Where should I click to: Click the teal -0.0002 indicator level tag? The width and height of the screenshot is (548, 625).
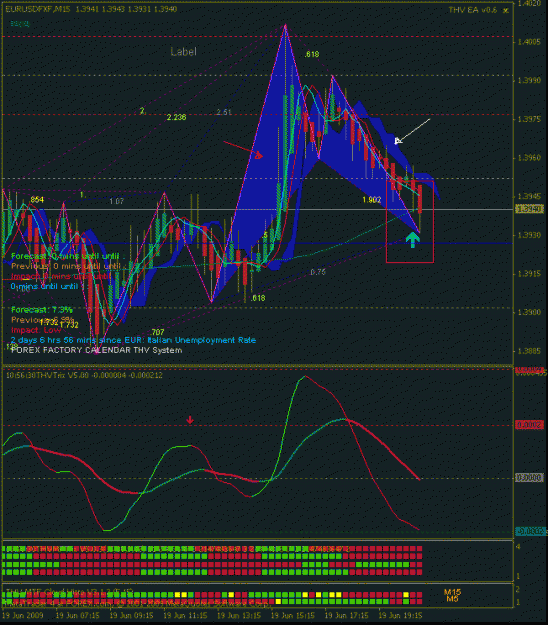[530, 531]
